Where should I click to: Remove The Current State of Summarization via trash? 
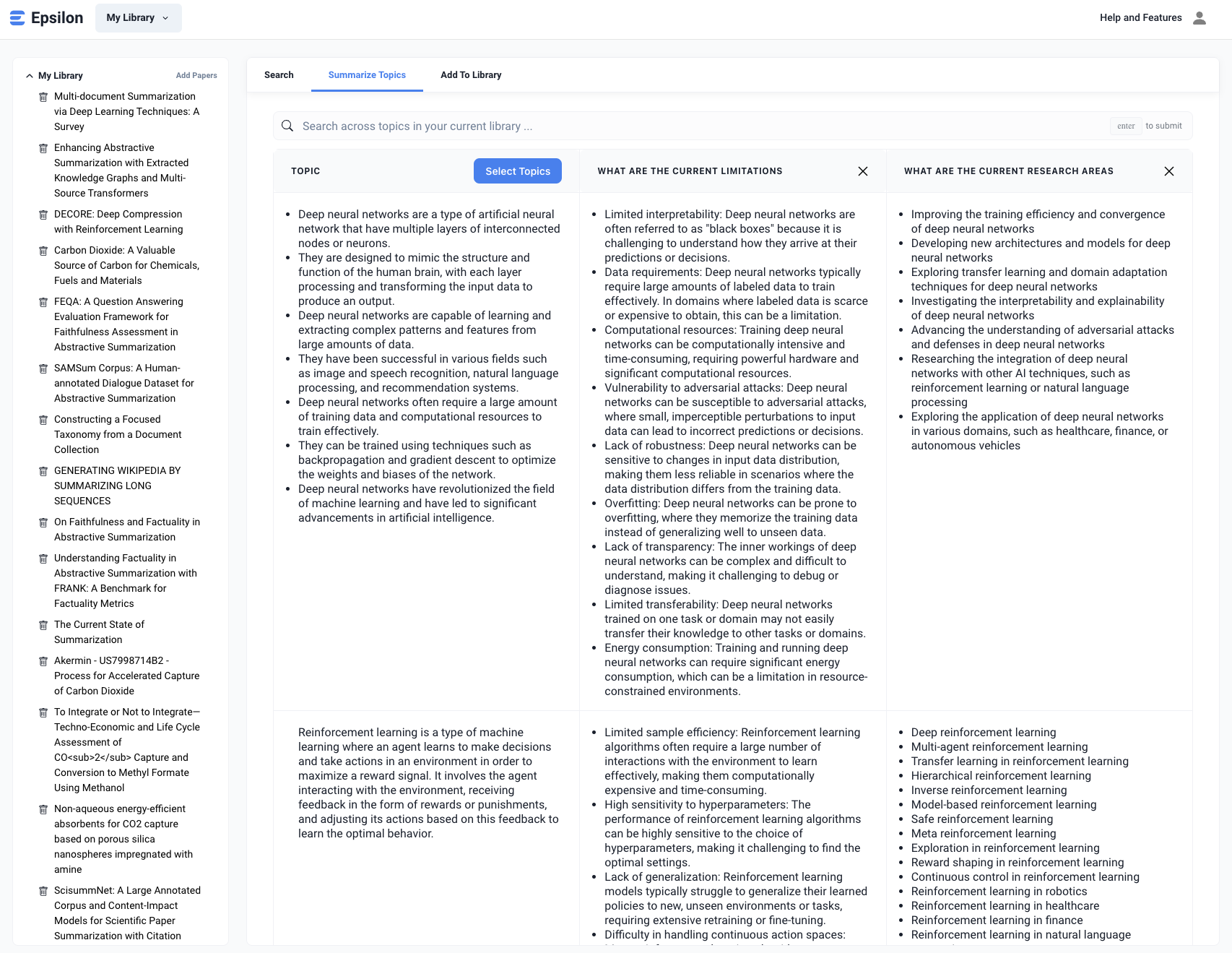pos(43,625)
